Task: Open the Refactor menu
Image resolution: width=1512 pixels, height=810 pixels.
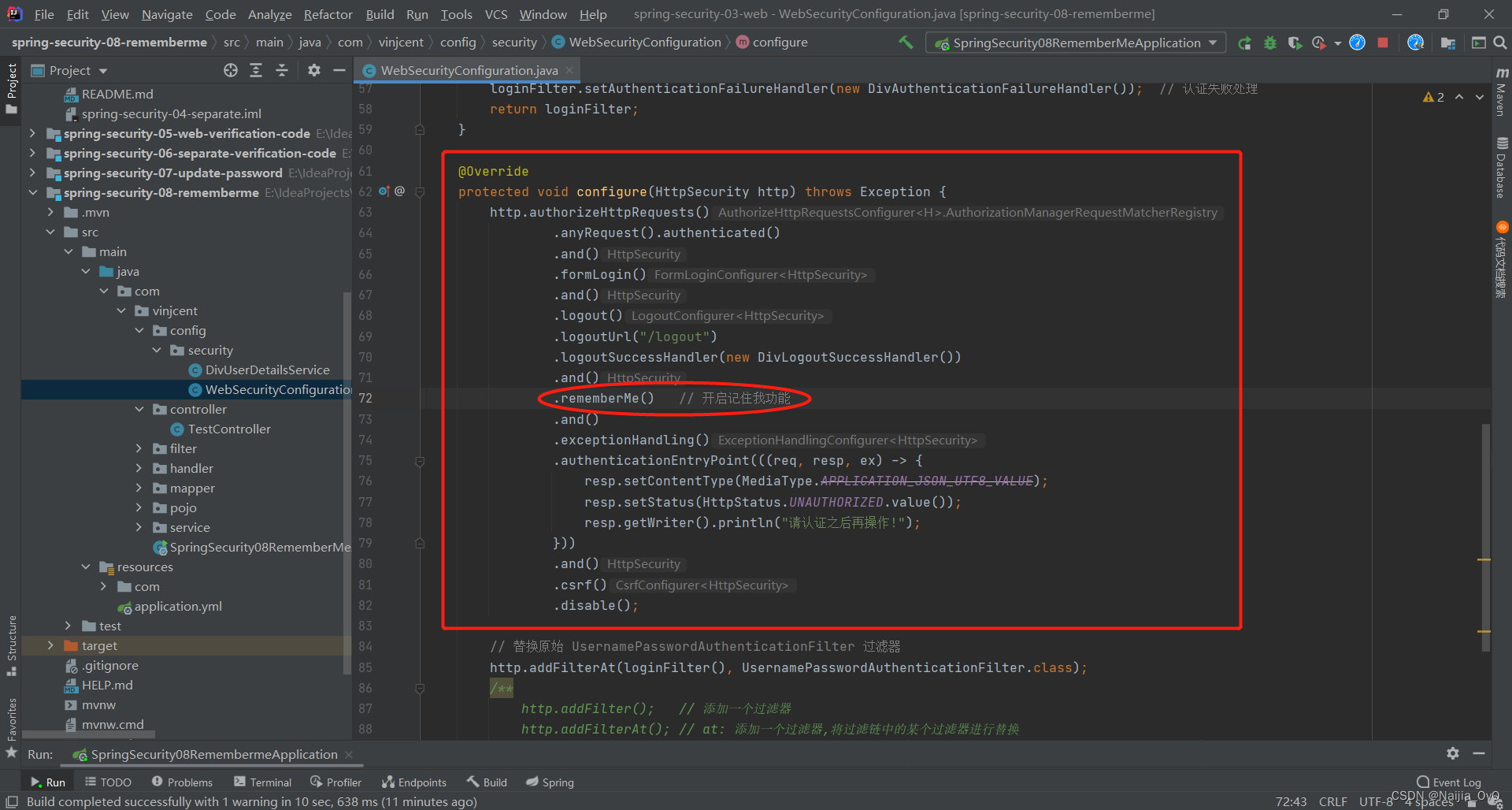Action: 328,14
